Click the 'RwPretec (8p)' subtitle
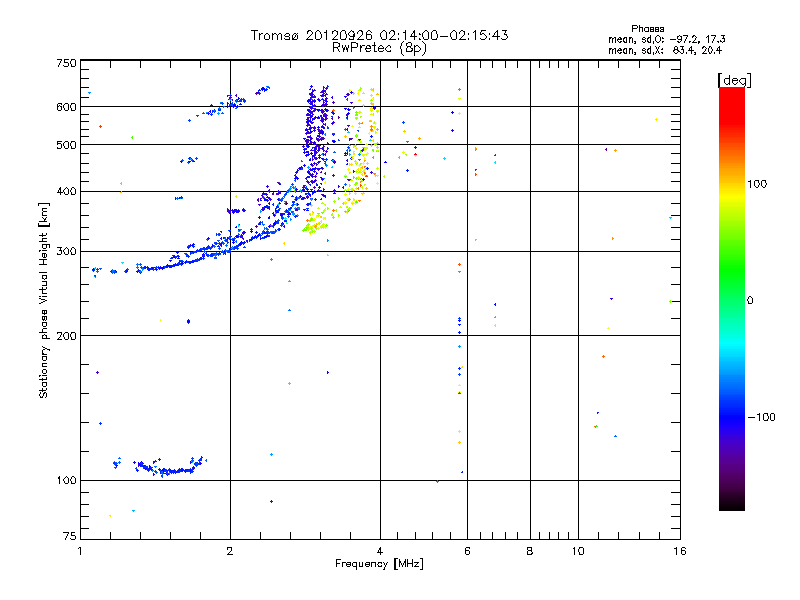This screenshot has width=800, height=600. tap(379, 48)
